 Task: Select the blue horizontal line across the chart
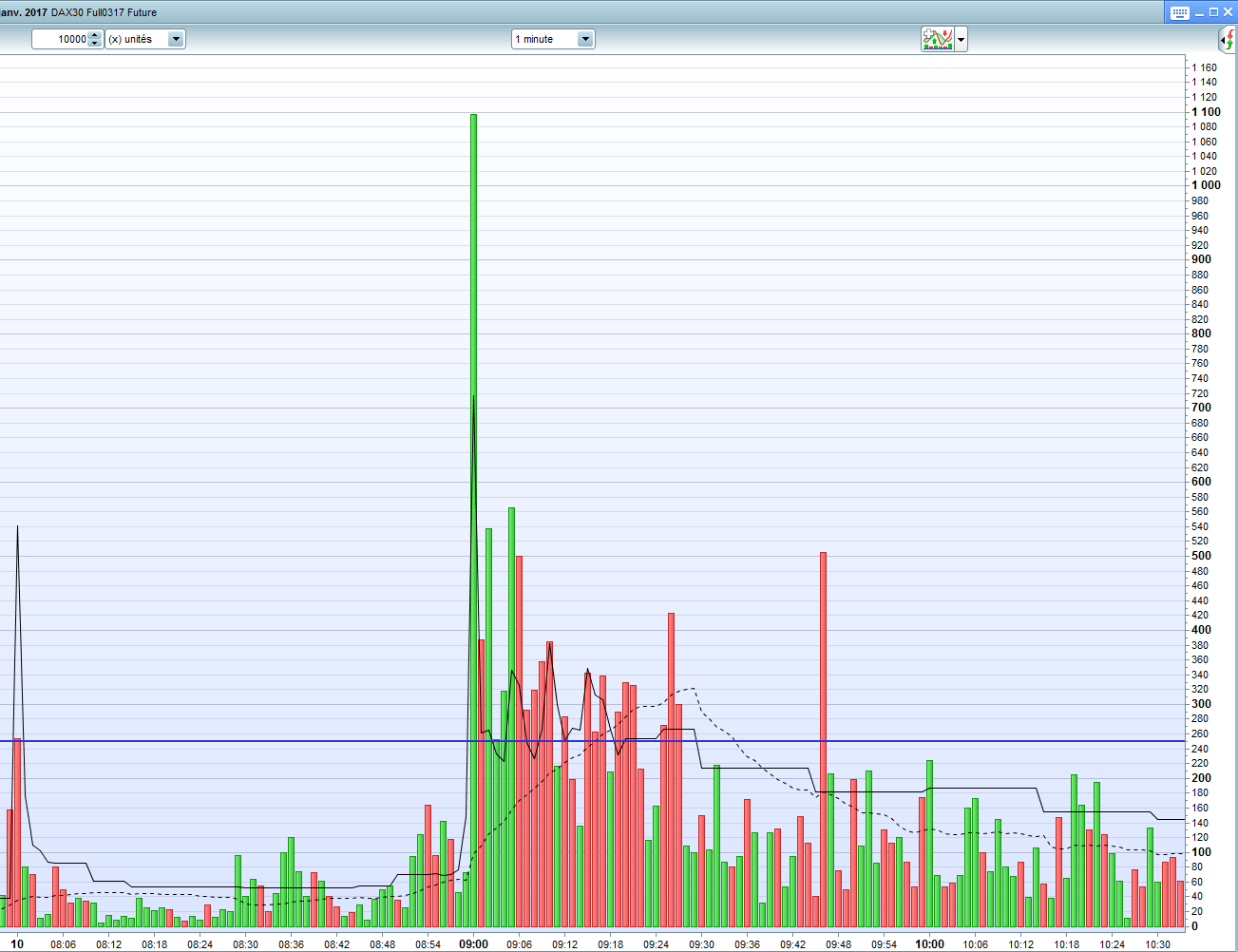tap(593, 741)
